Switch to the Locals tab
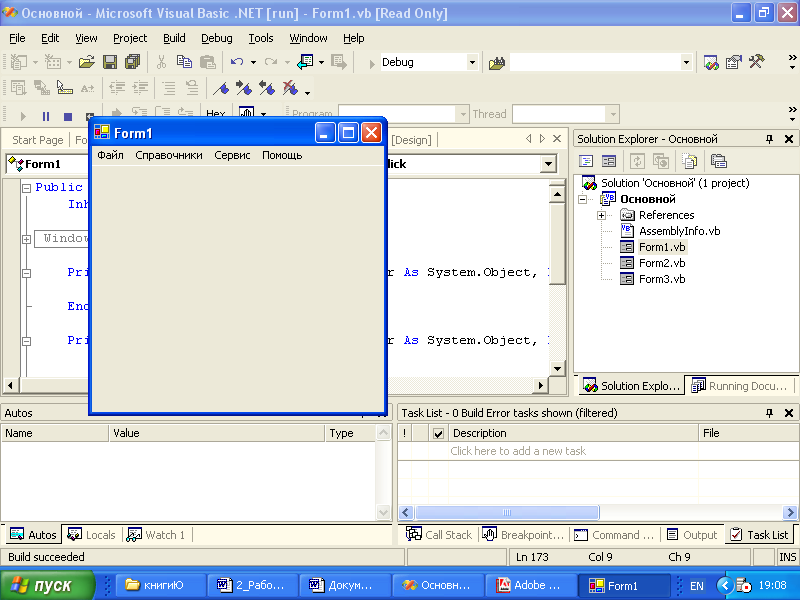Image resolution: width=800 pixels, height=600 pixels. pos(92,535)
